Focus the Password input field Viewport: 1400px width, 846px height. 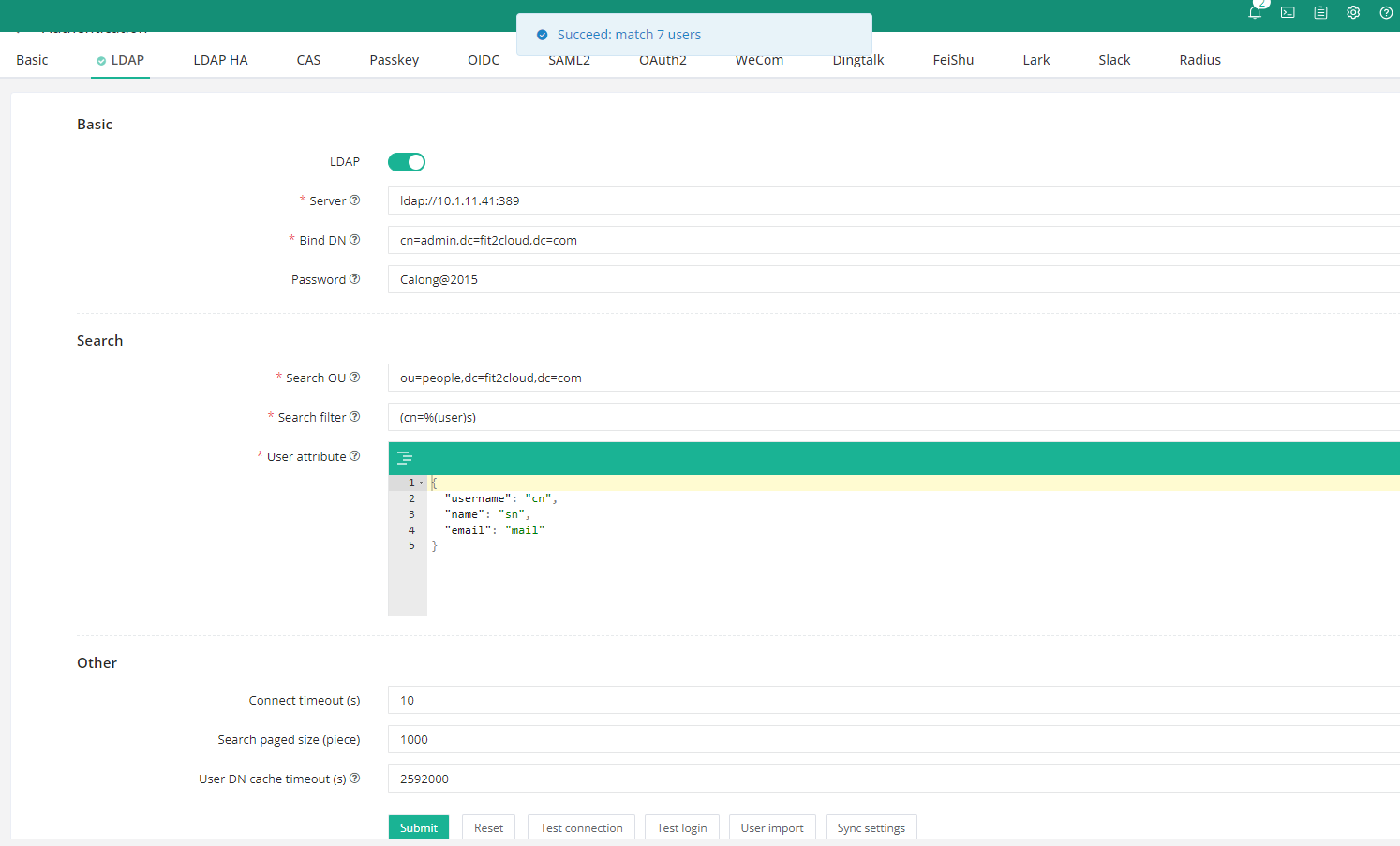pyautogui.click(x=894, y=279)
